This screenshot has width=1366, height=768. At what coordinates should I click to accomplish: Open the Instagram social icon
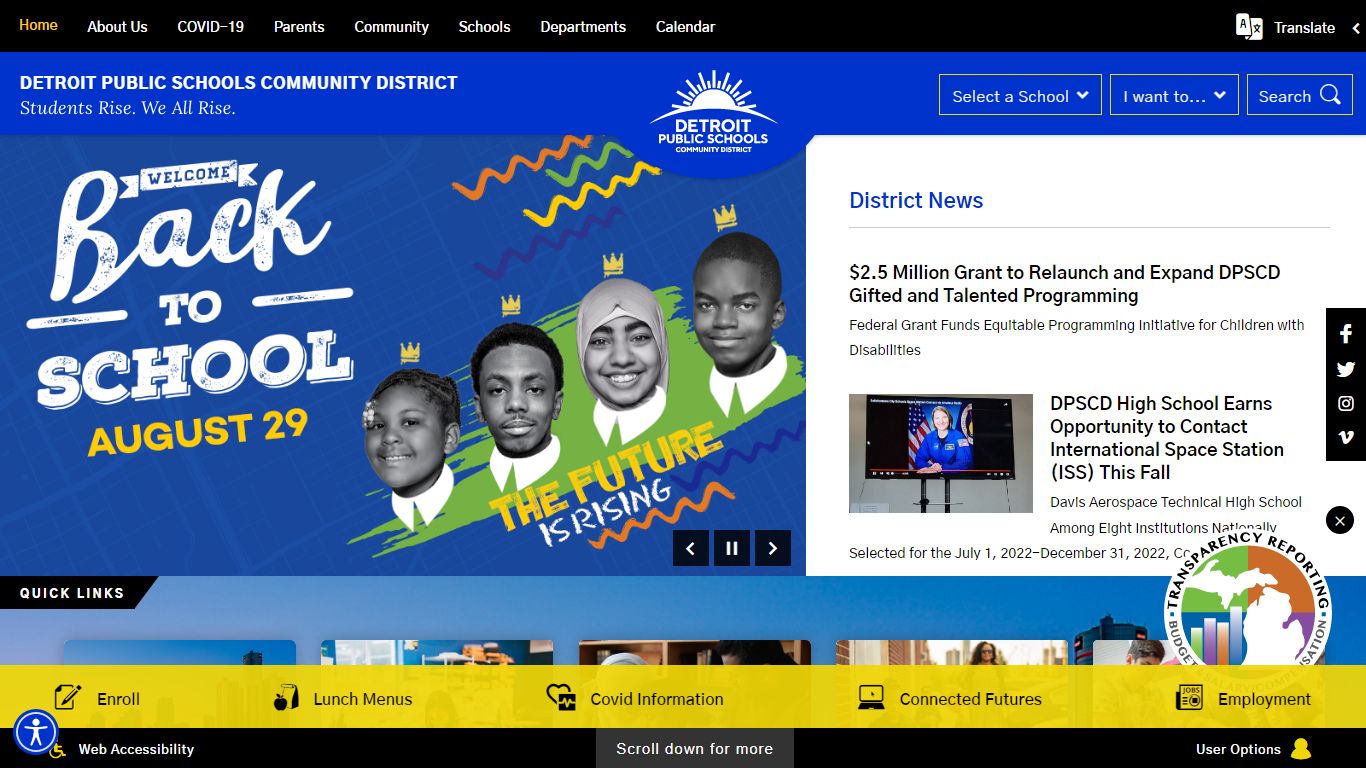tap(1346, 403)
